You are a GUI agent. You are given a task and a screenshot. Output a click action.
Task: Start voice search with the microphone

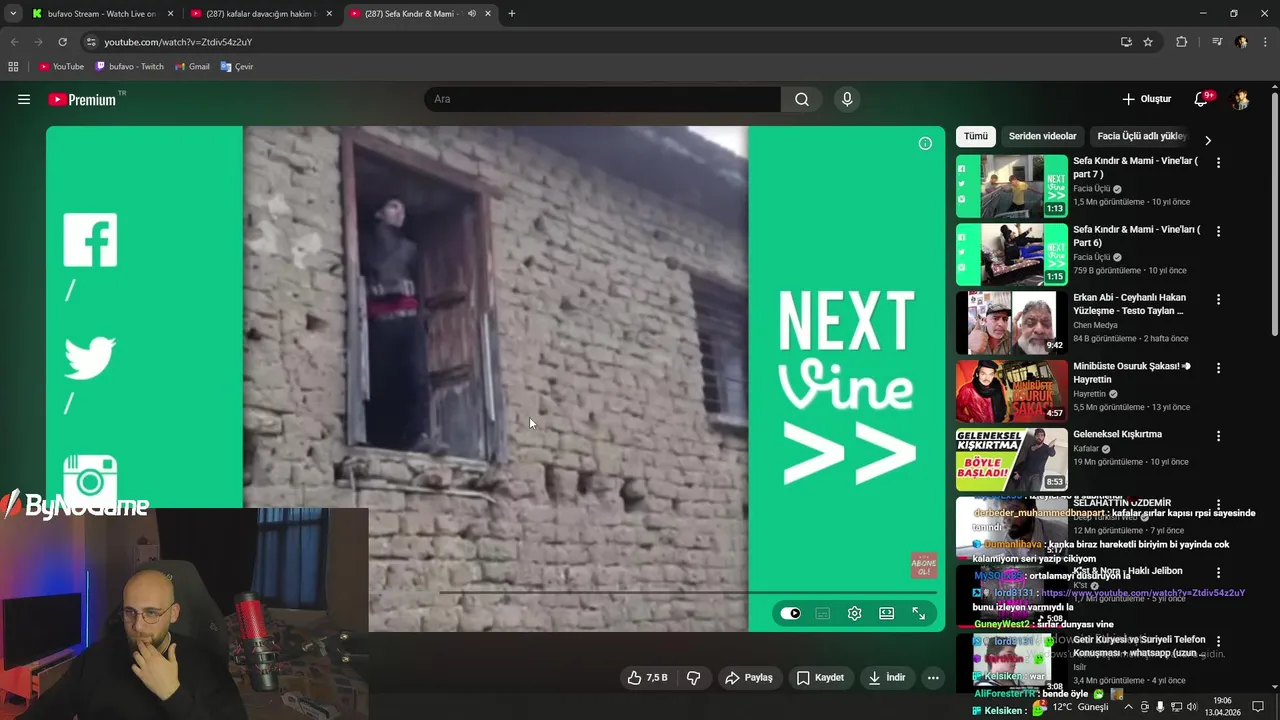[x=847, y=99]
